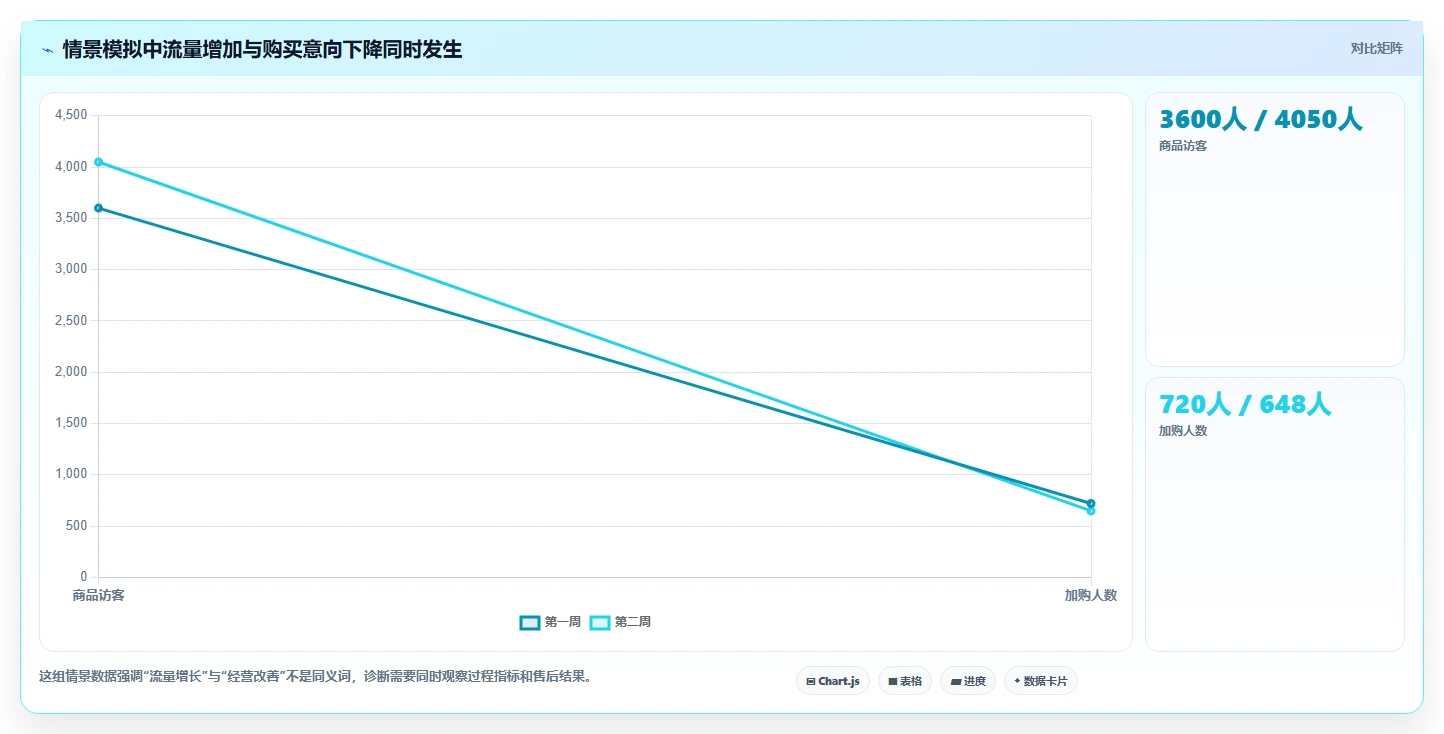
Task: Click the 第二周 data point at 商品访客
Action: [x=98, y=162]
